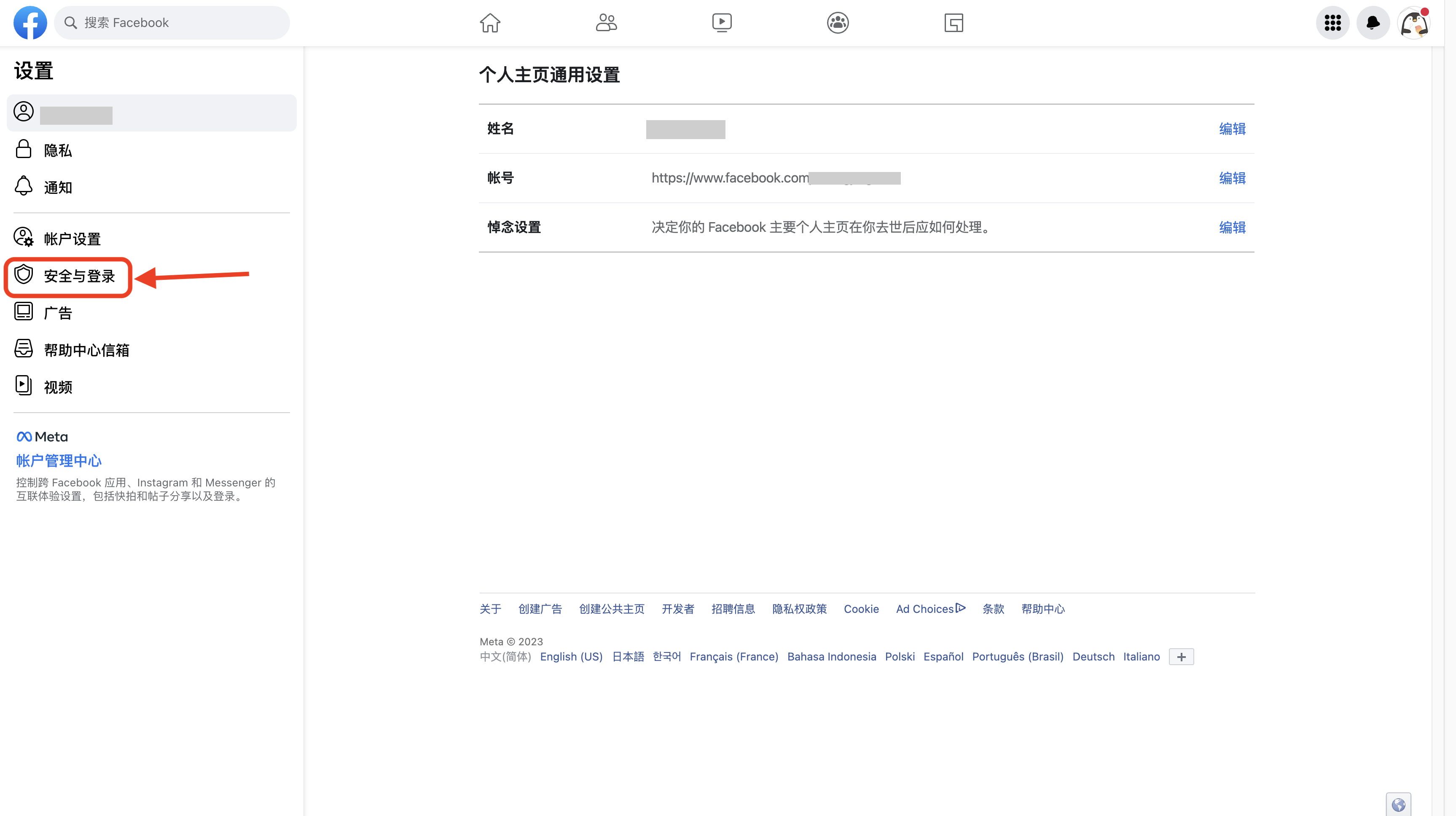Open the Watch video icon
Viewport: 1456px width, 816px height.
pyautogui.click(x=722, y=23)
